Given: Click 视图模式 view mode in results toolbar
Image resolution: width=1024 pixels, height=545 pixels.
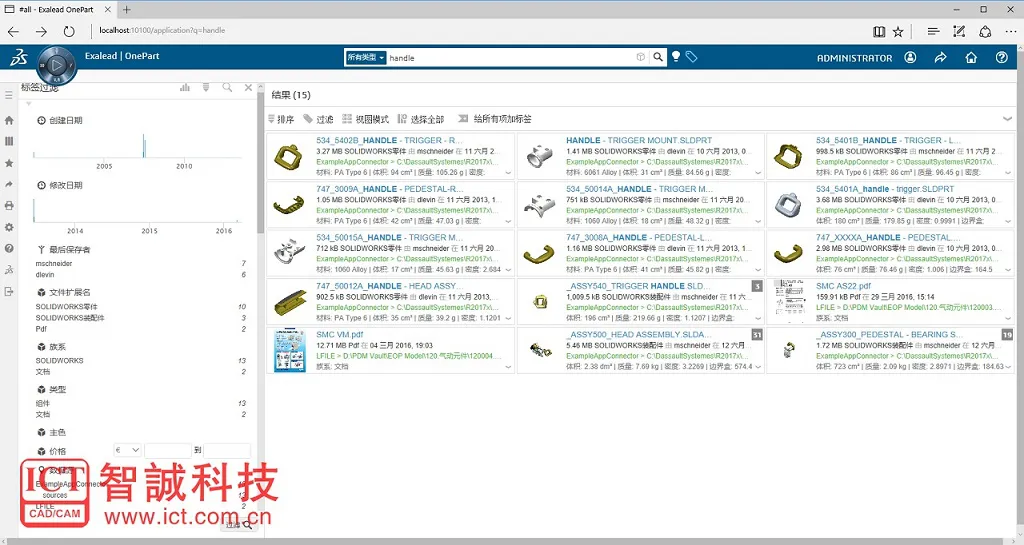Looking at the screenshot, I should [x=366, y=119].
